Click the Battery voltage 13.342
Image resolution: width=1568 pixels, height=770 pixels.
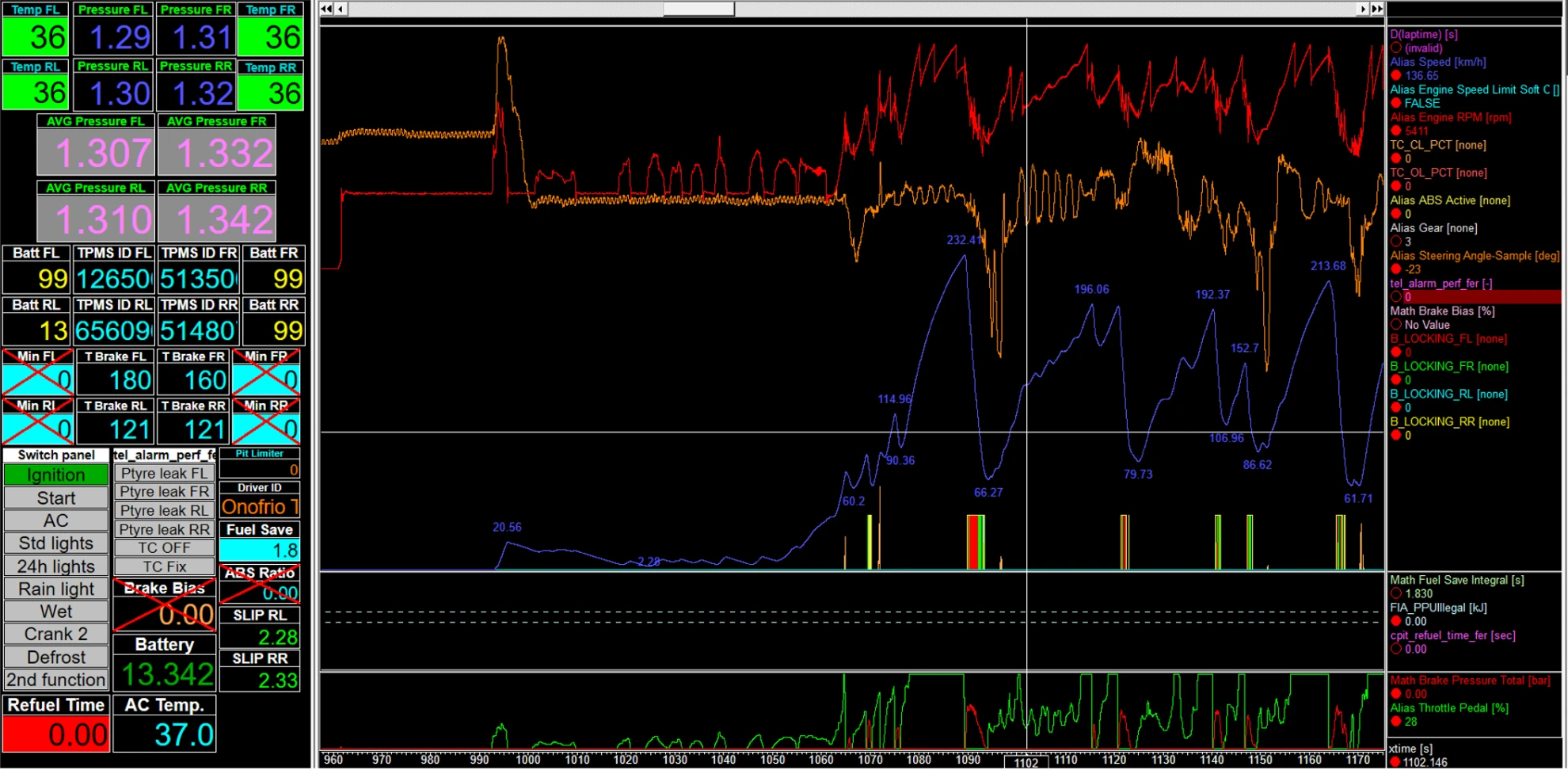165,674
